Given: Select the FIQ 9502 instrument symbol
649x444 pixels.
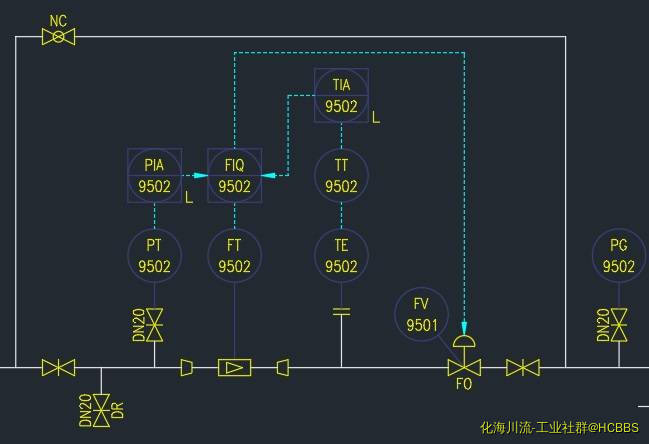Looking at the screenshot, I should coord(234,175).
